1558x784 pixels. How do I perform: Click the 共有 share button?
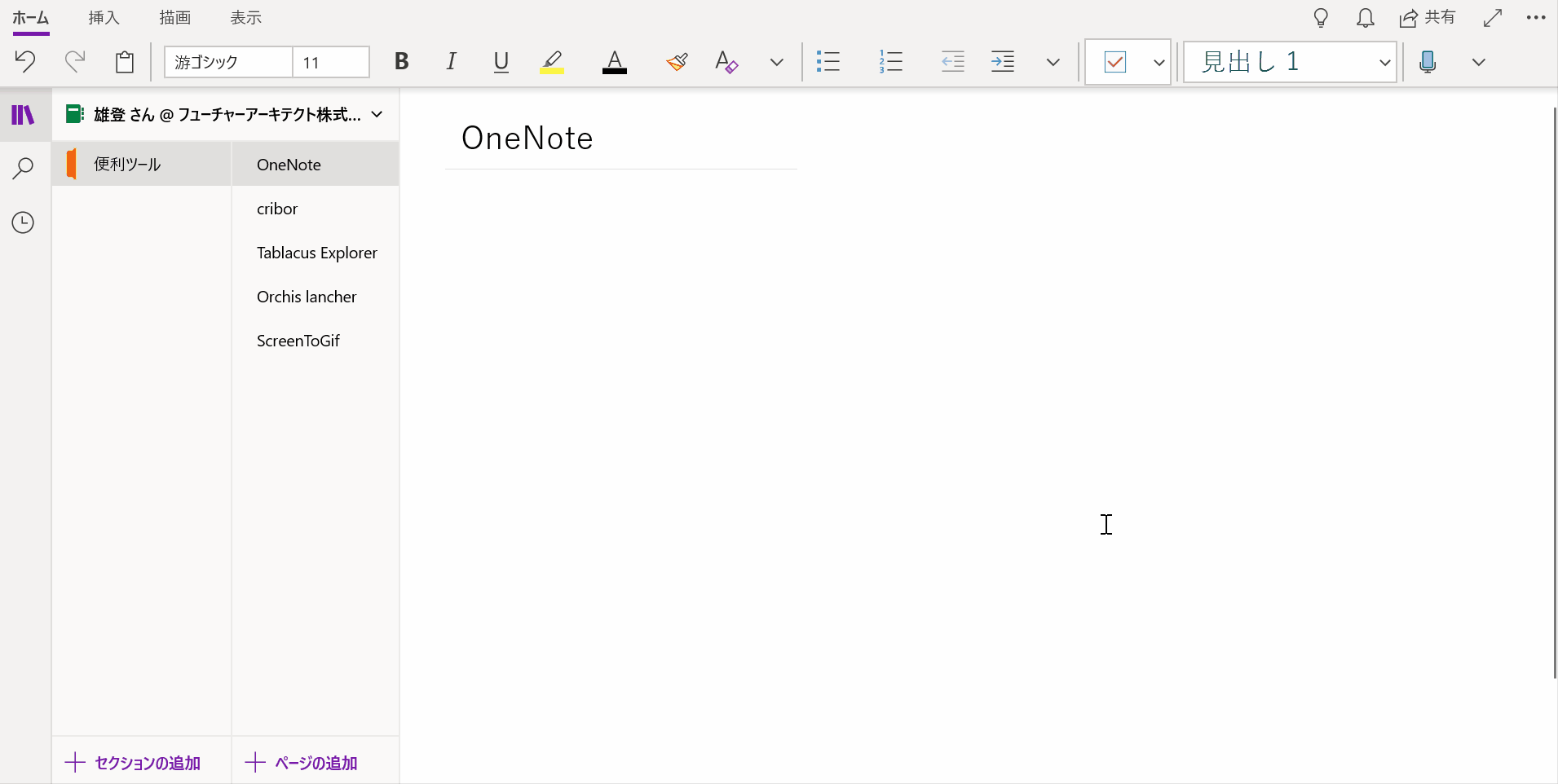click(x=1428, y=18)
